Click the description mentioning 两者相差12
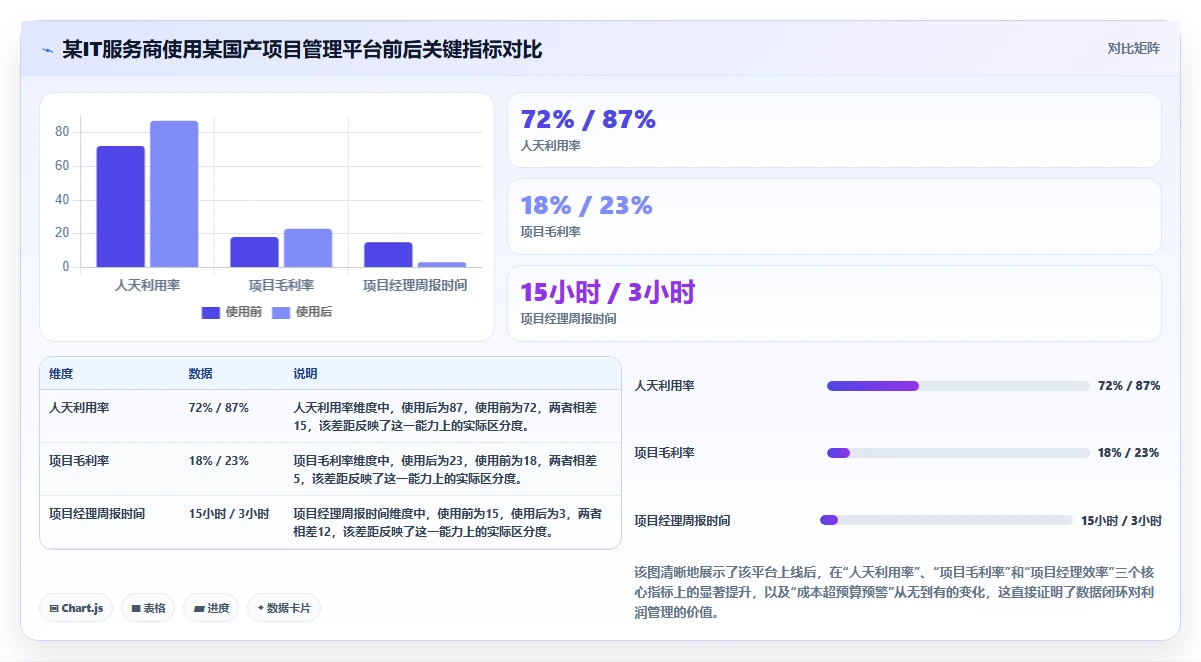This screenshot has height=662, width=1201. 448,522
